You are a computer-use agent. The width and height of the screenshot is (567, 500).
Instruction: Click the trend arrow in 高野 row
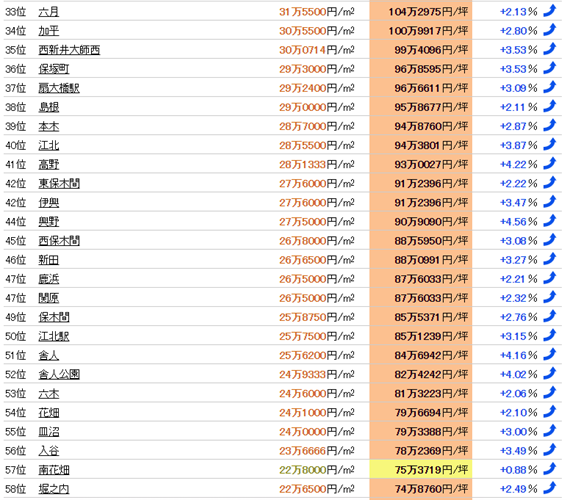click(550, 164)
